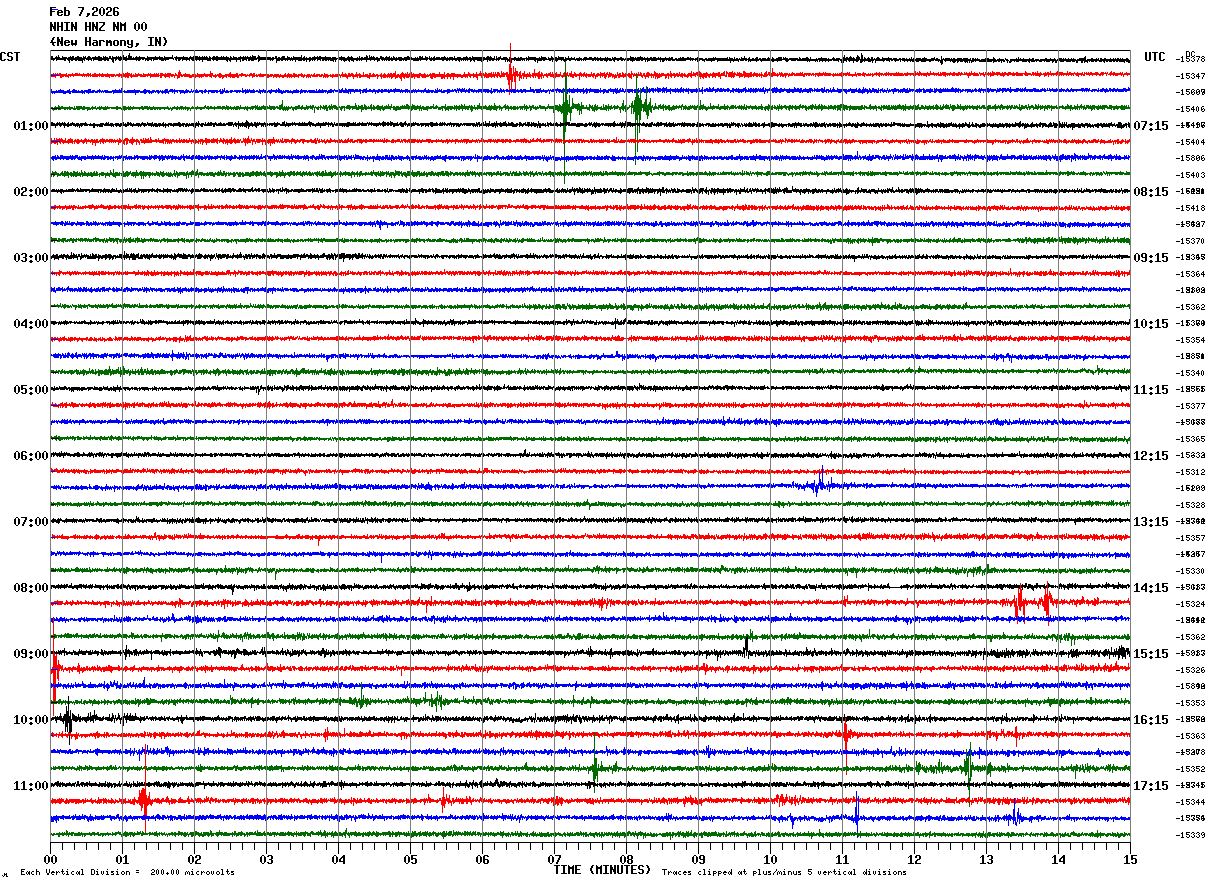Select DC offset value -15406
Viewport: 1210px width, 886px height.
click(1191, 109)
